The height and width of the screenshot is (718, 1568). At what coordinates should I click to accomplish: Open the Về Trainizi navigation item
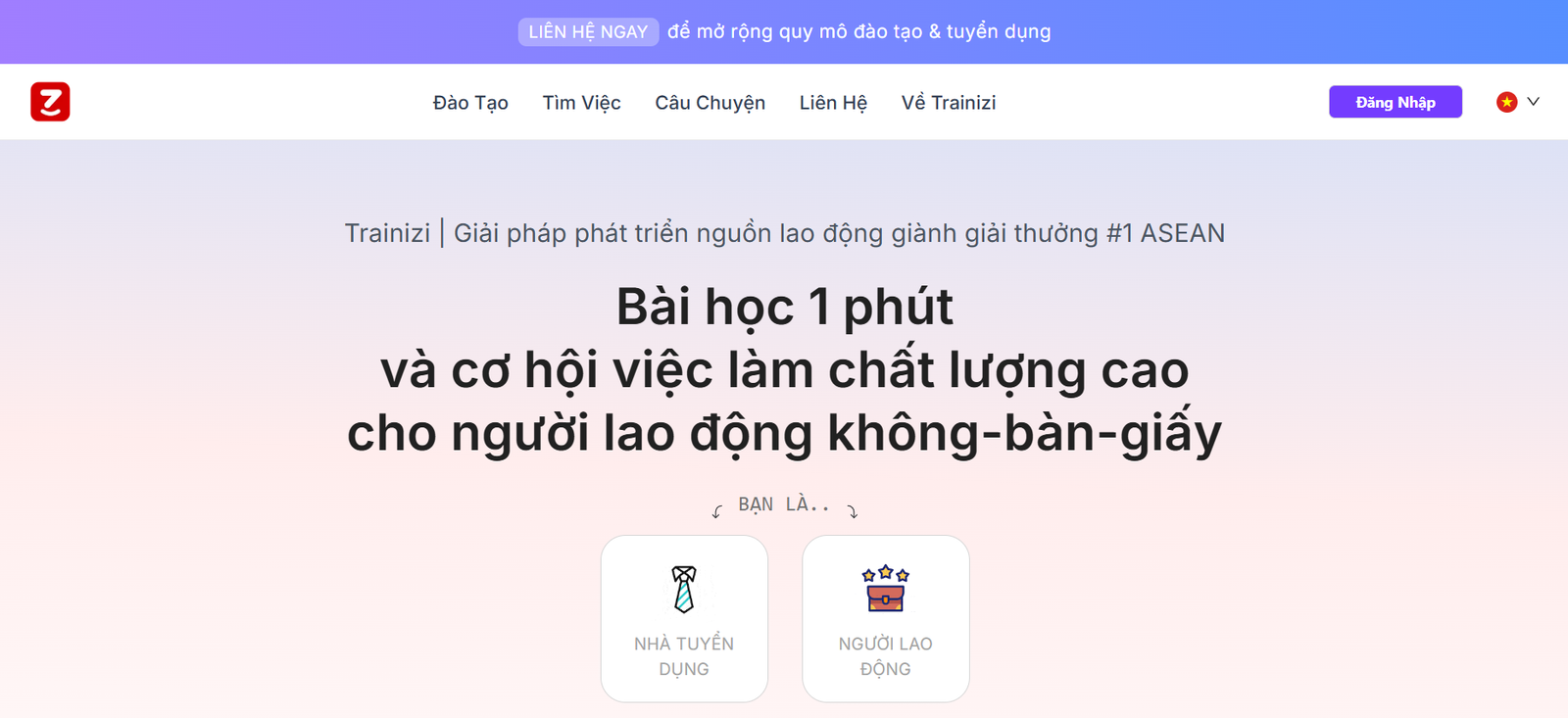pos(949,103)
